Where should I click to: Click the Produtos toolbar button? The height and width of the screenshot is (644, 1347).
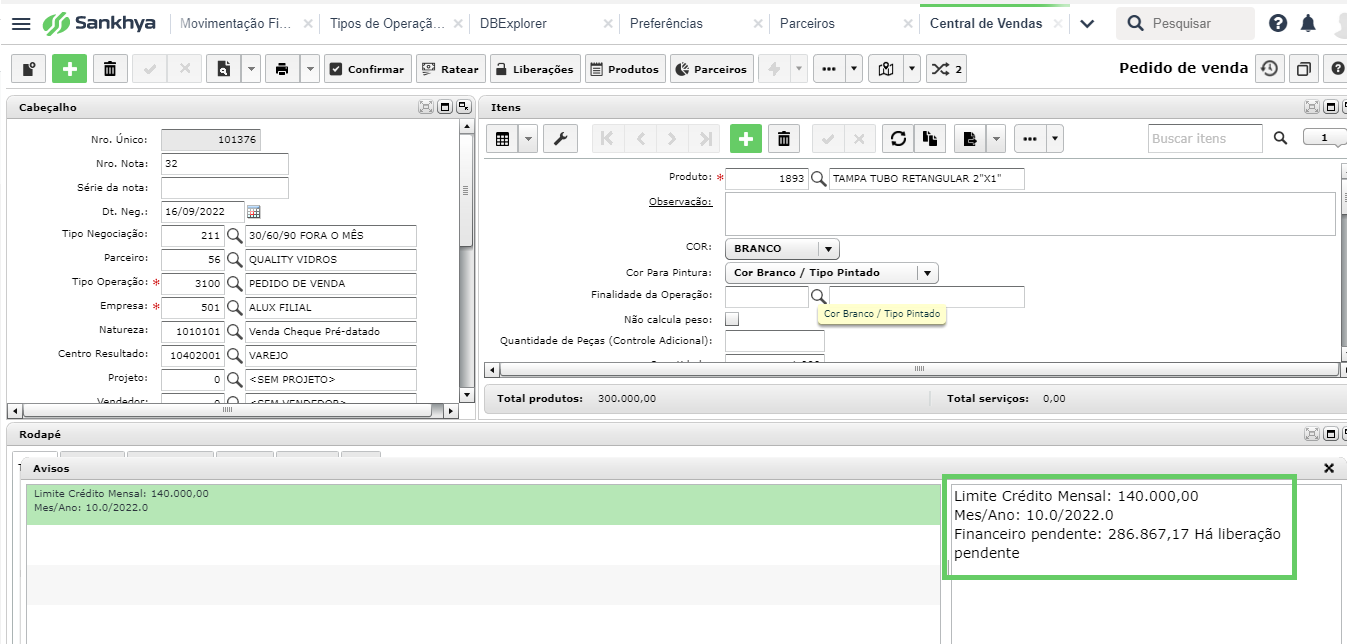tap(625, 69)
